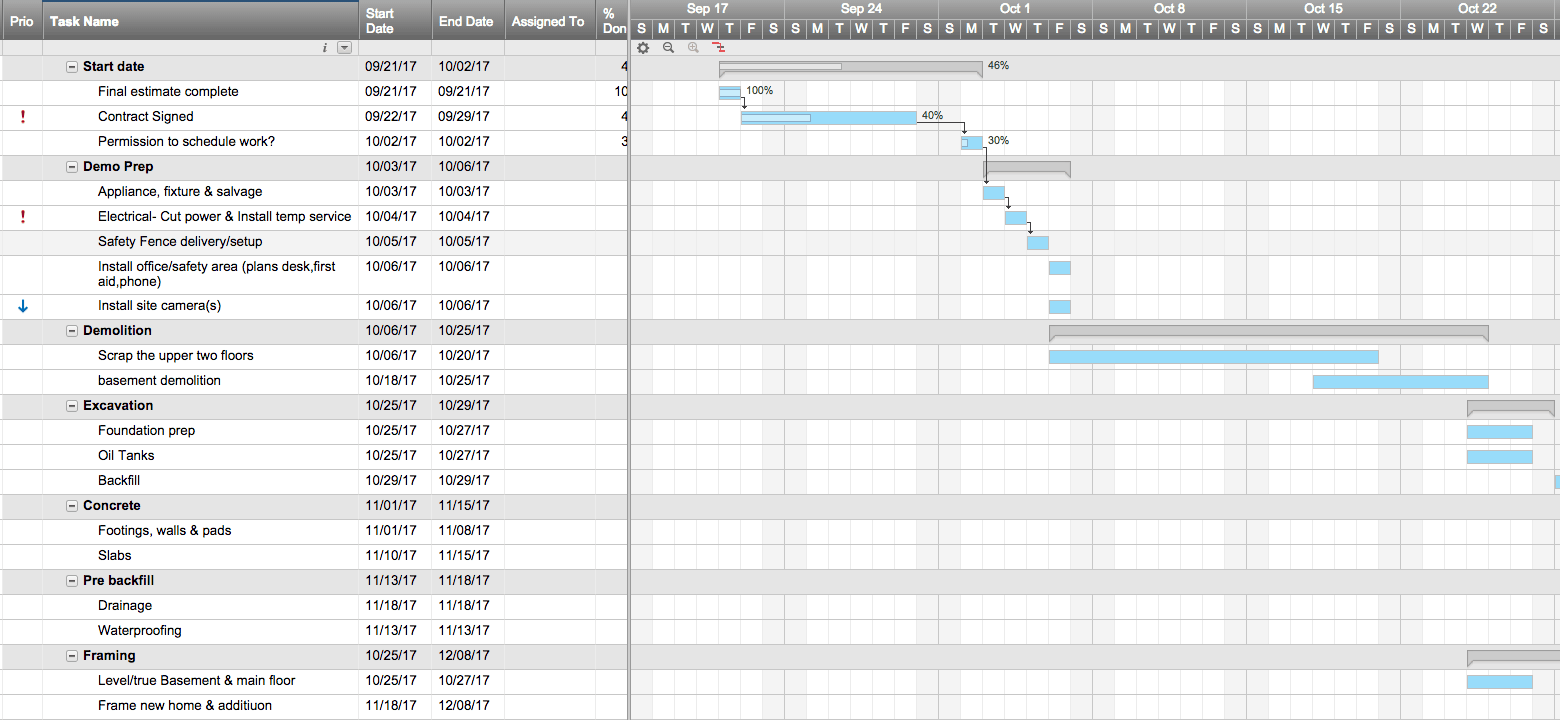This screenshot has height=720, width=1560.
Task: Collapse the Excavation section
Action: [72, 406]
